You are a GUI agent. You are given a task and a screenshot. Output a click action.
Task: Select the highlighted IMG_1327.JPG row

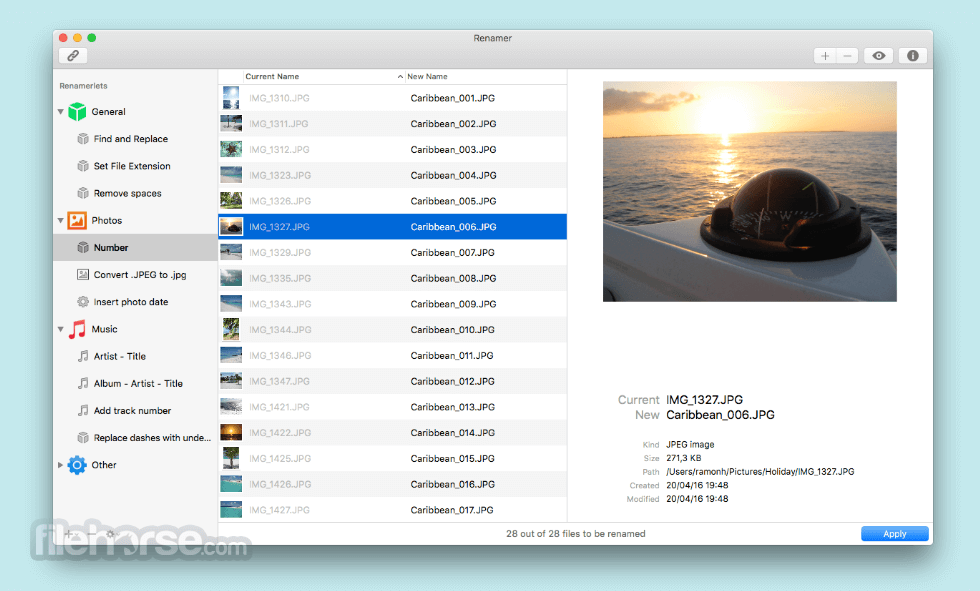pos(392,227)
